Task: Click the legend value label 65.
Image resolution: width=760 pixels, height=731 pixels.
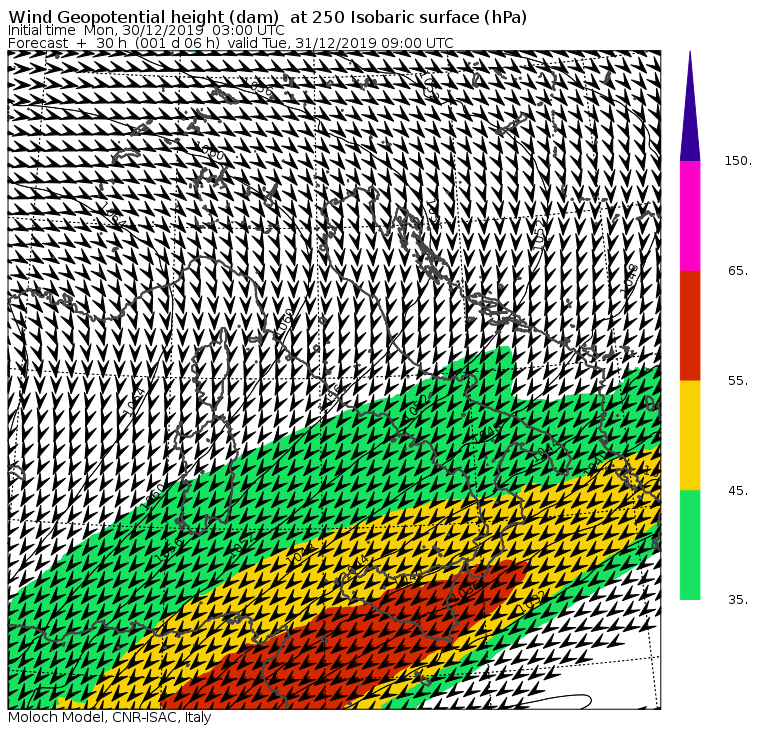Action: tap(738, 271)
